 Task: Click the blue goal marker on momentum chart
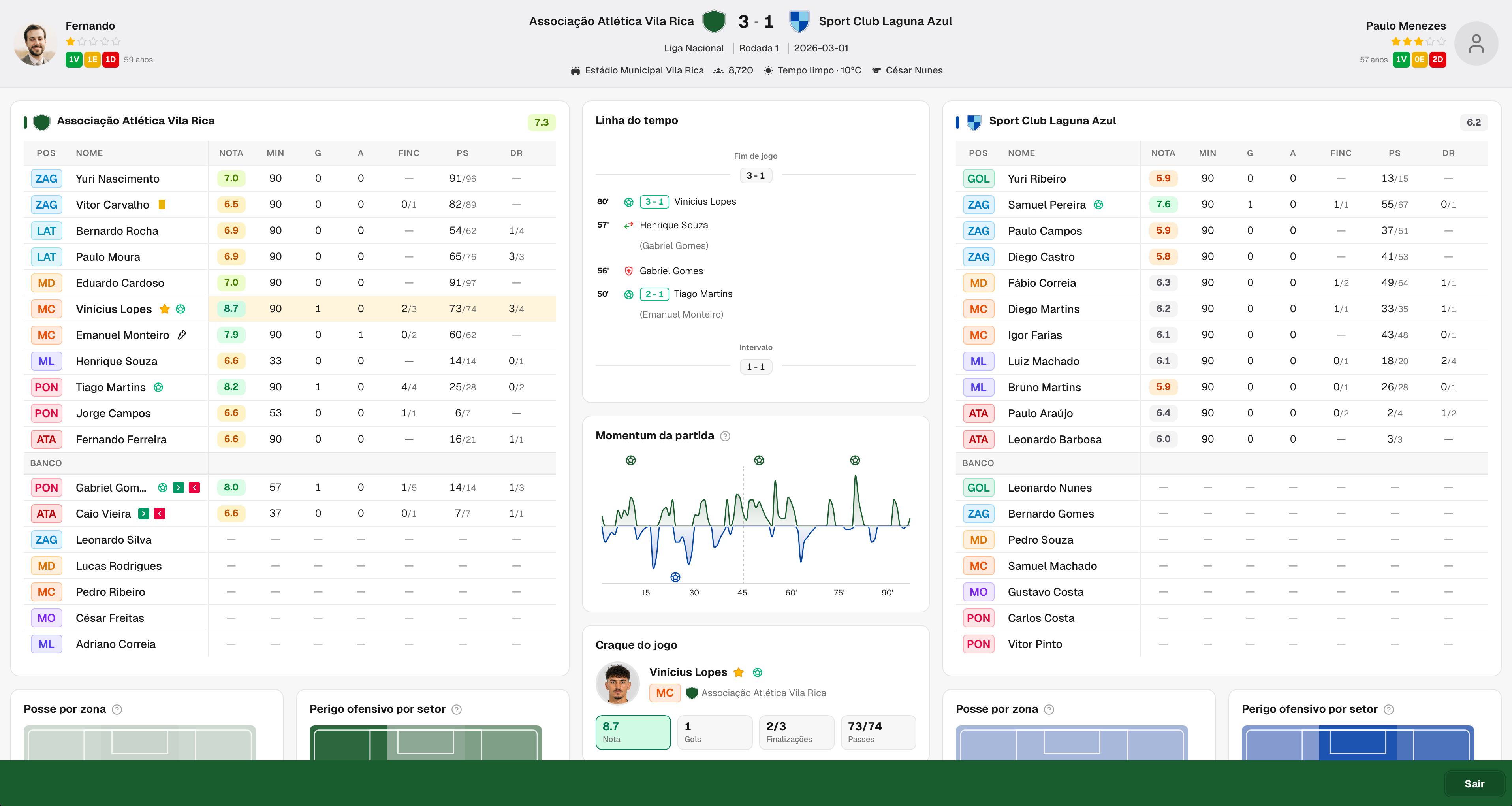675,578
